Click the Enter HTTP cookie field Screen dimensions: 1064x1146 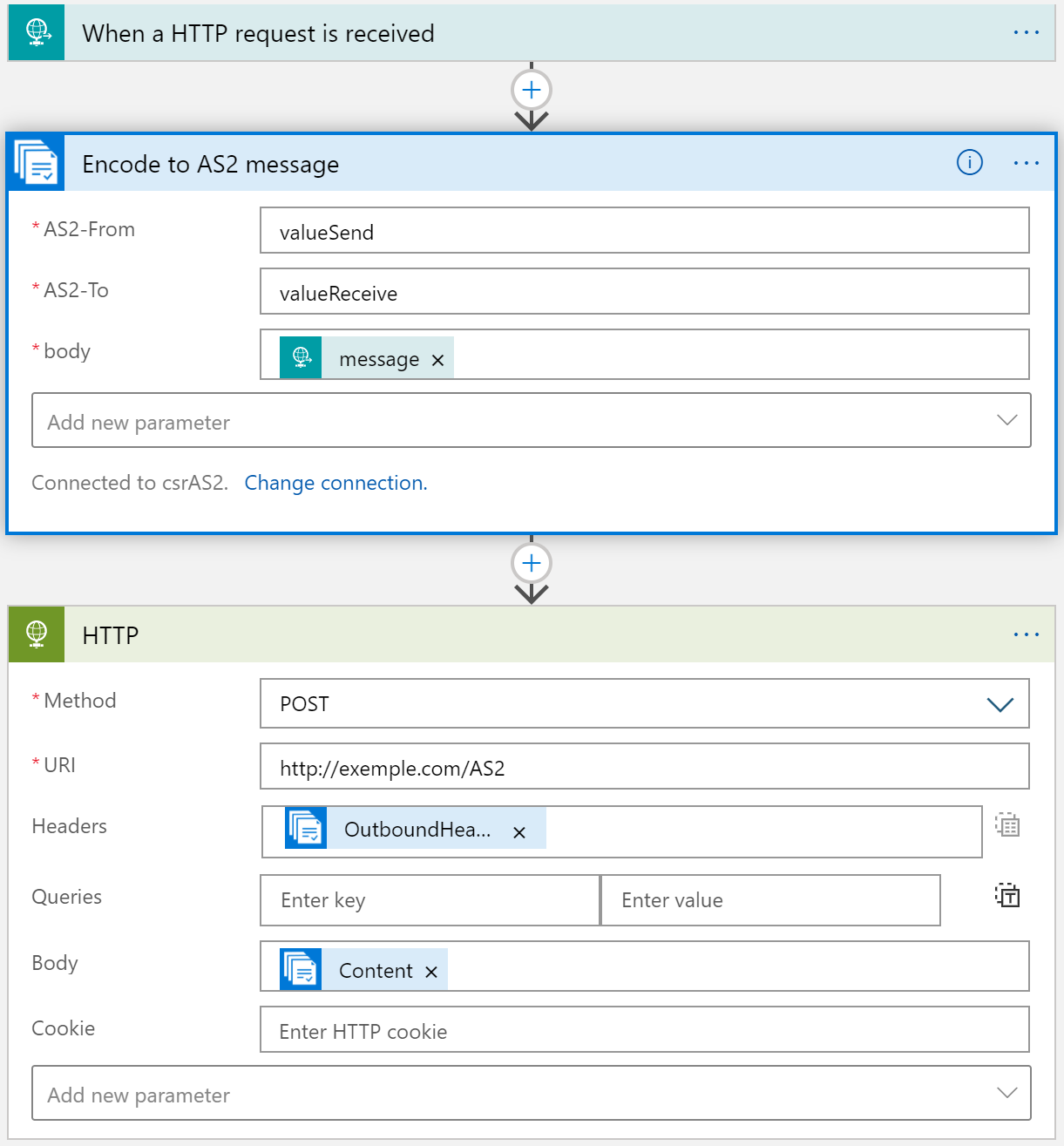(x=645, y=1029)
